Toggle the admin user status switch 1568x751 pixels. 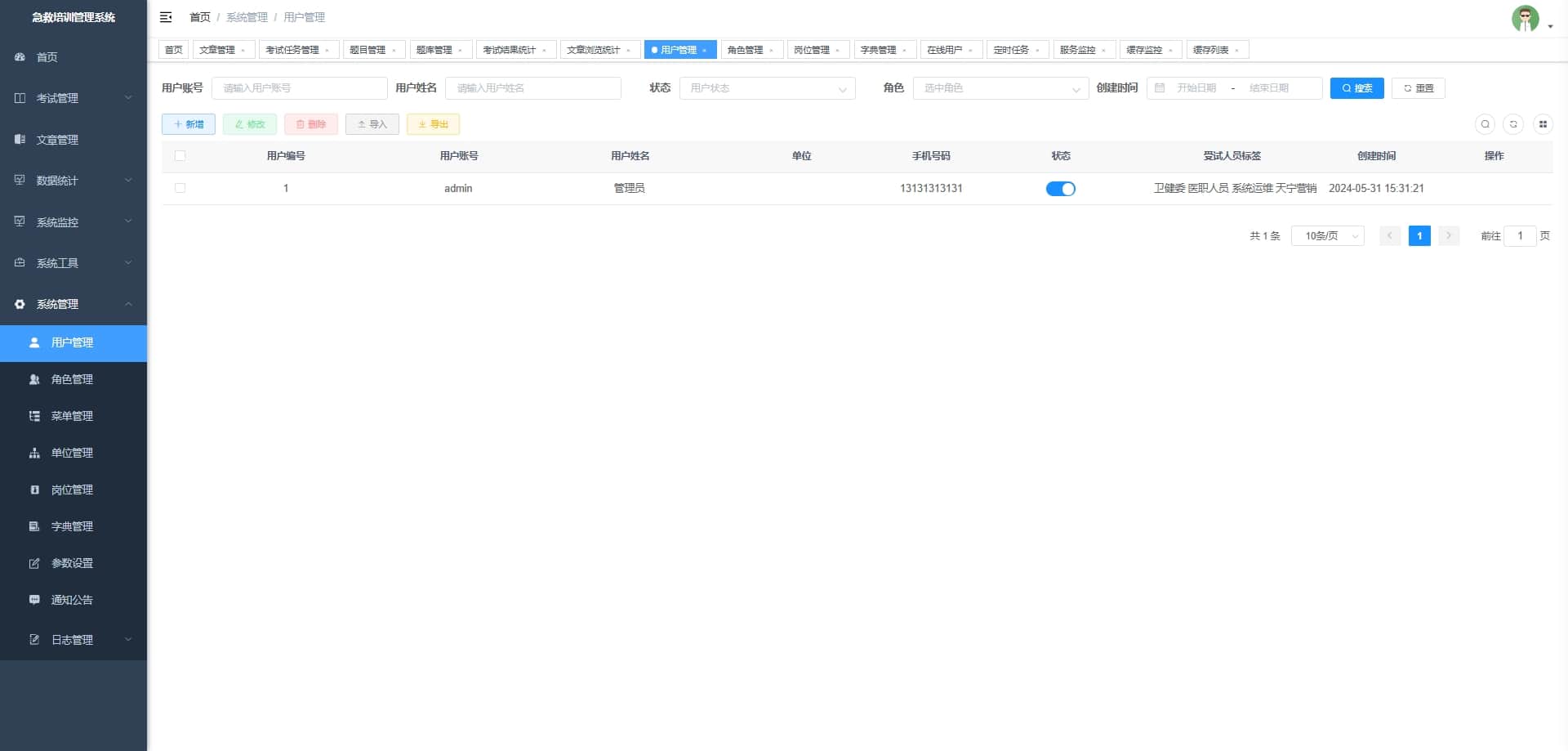point(1061,189)
